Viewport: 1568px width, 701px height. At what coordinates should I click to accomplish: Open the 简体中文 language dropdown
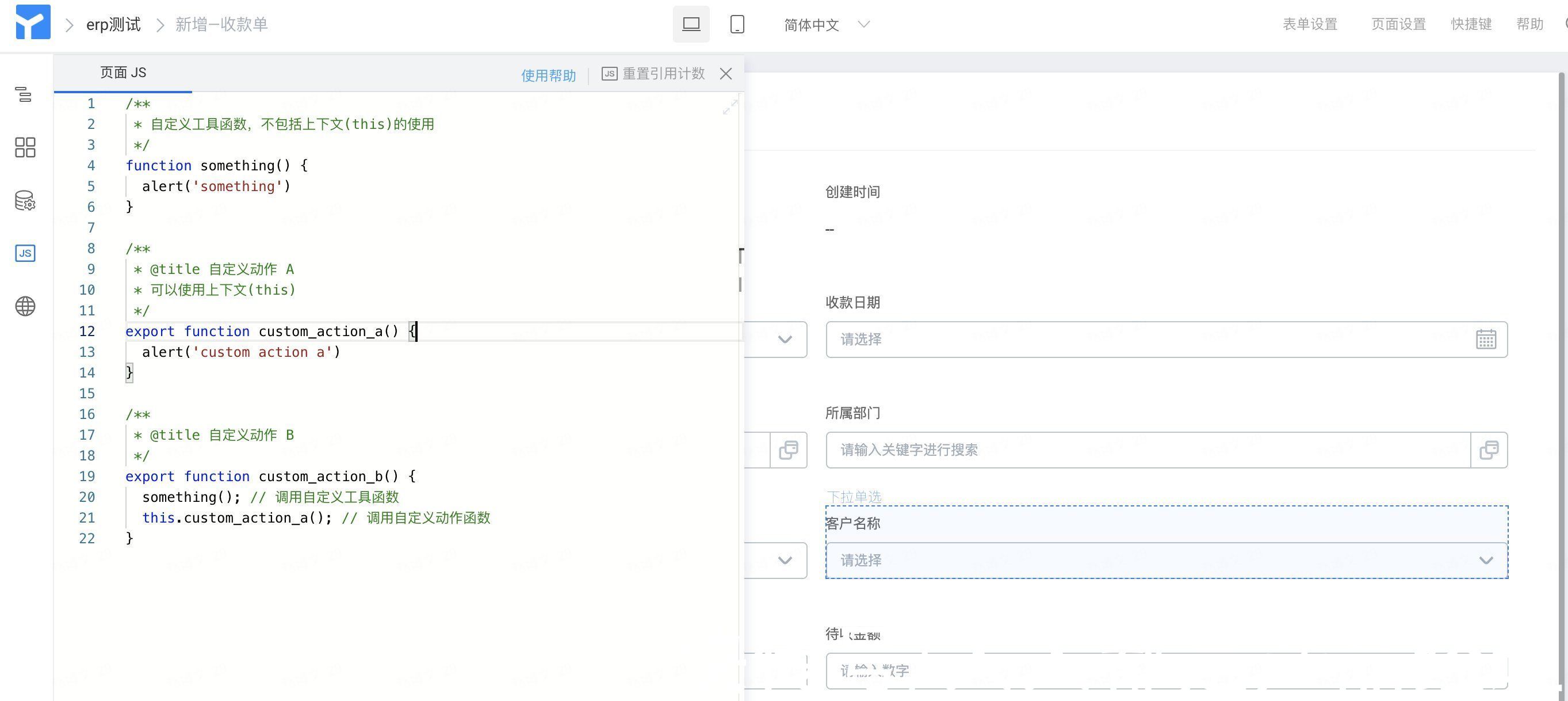point(827,25)
